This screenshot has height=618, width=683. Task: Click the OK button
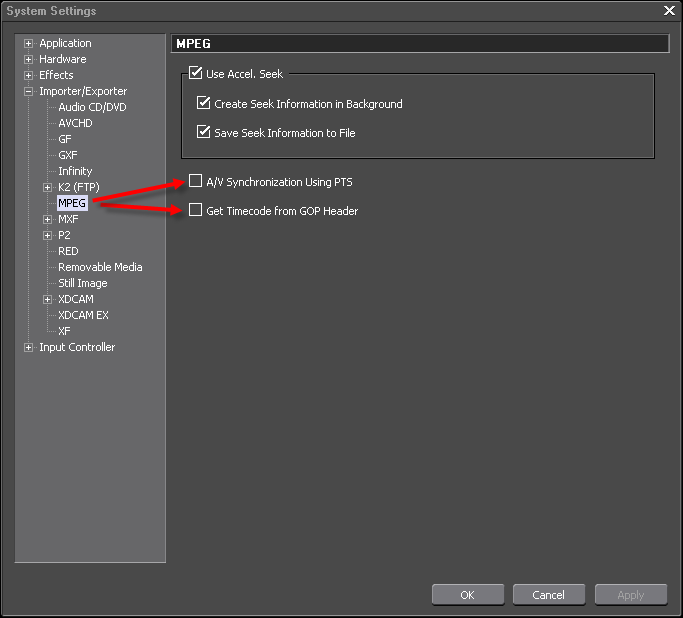[x=467, y=595]
